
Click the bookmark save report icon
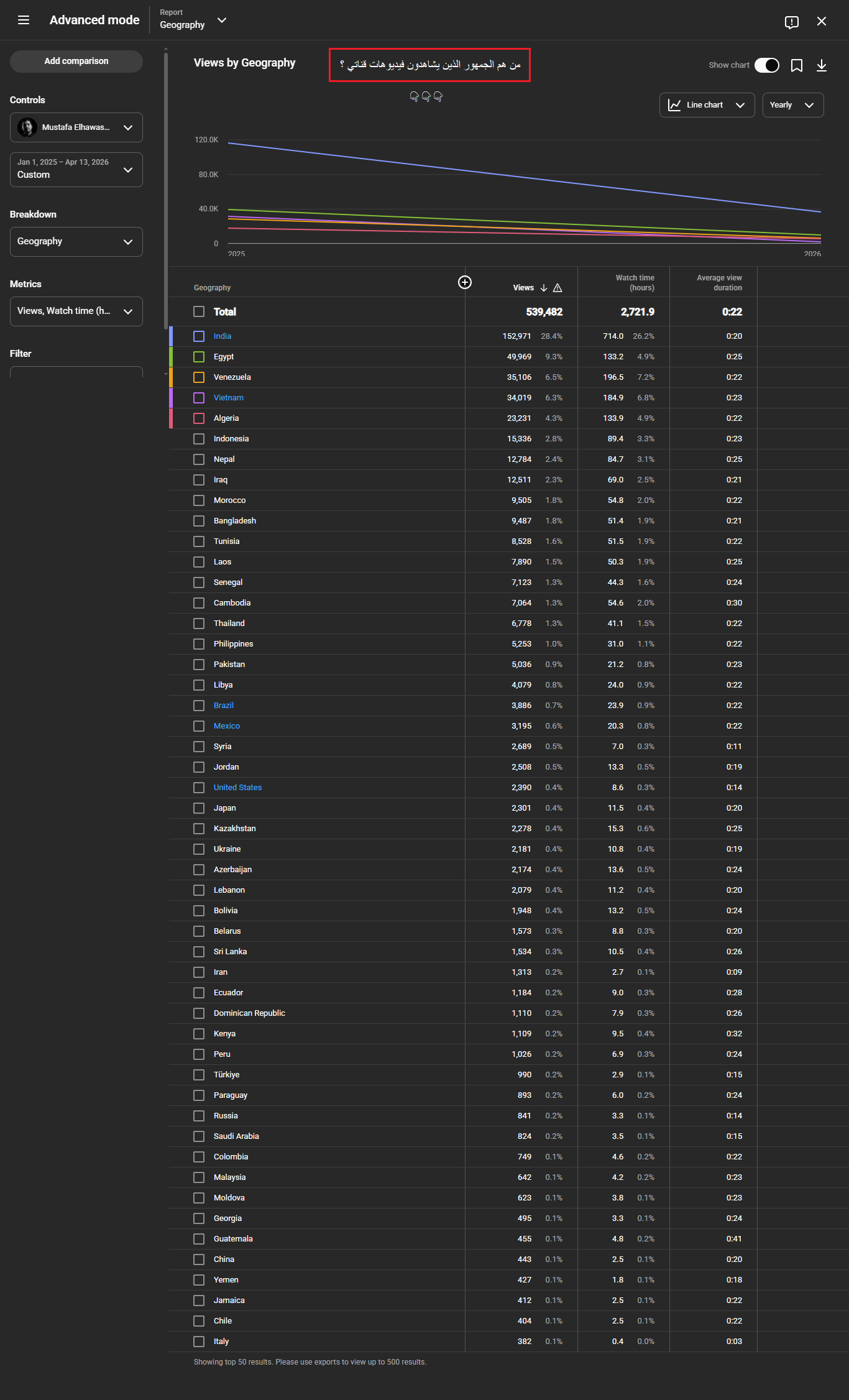796,66
